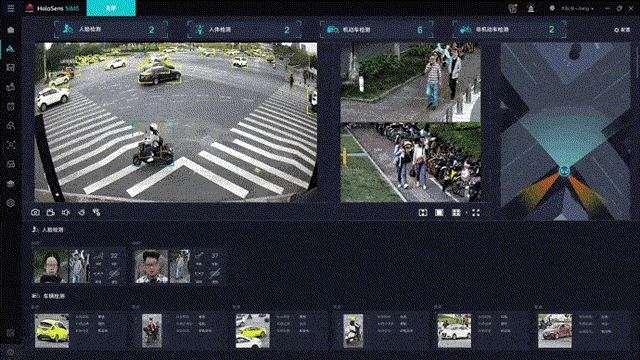Click the age value 22 on first face card
Screen dimensions: 640x360
click(114, 256)
